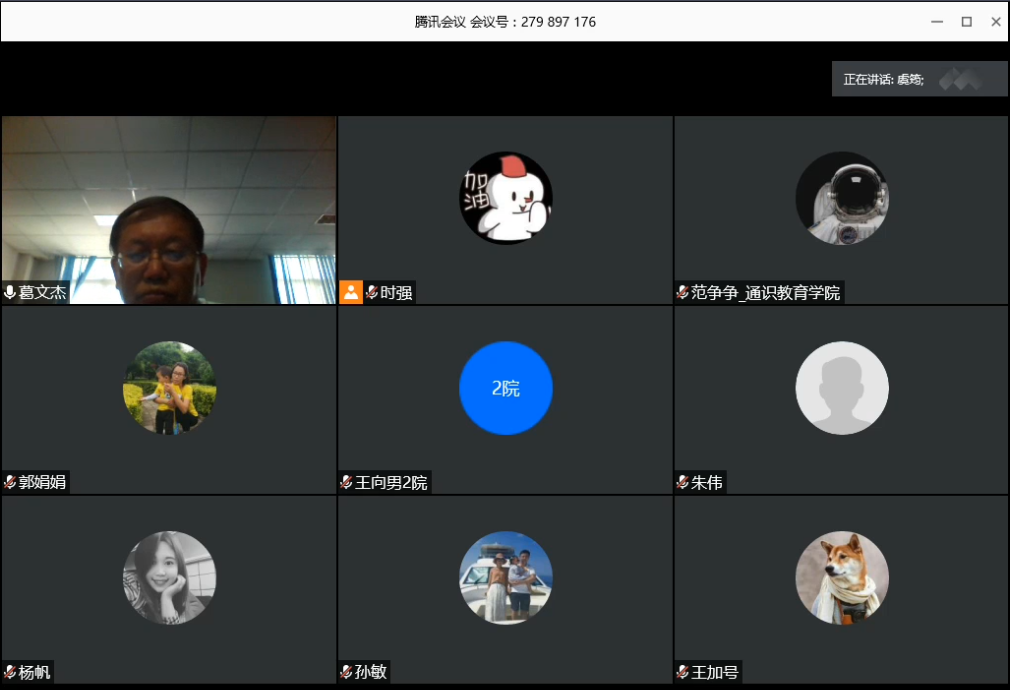The height and width of the screenshot is (690, 1010).
Task: Click the microphone icon beside 葛文杰
Action: (x=10, y=292)
